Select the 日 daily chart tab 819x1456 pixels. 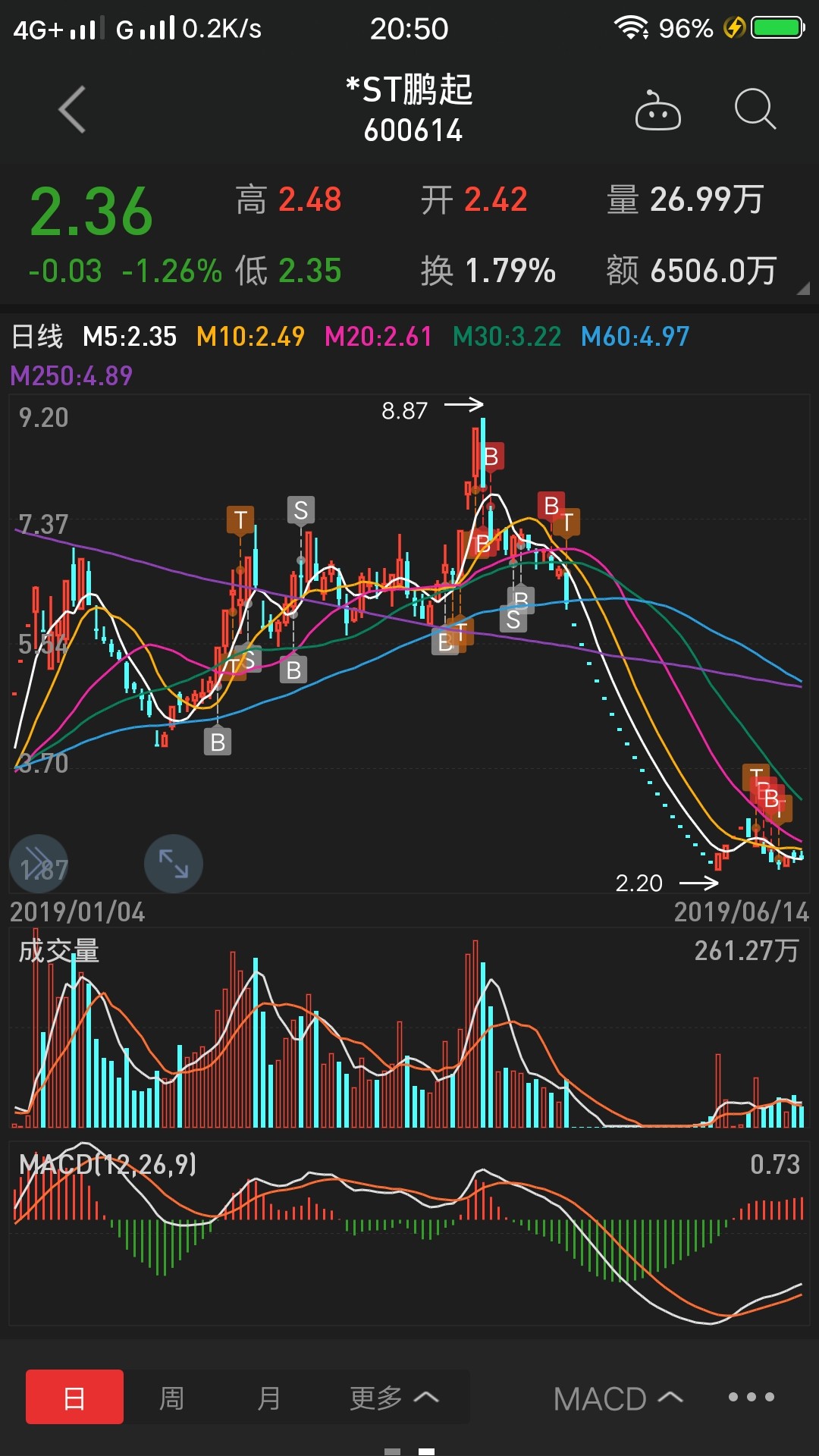(74, 1397)
